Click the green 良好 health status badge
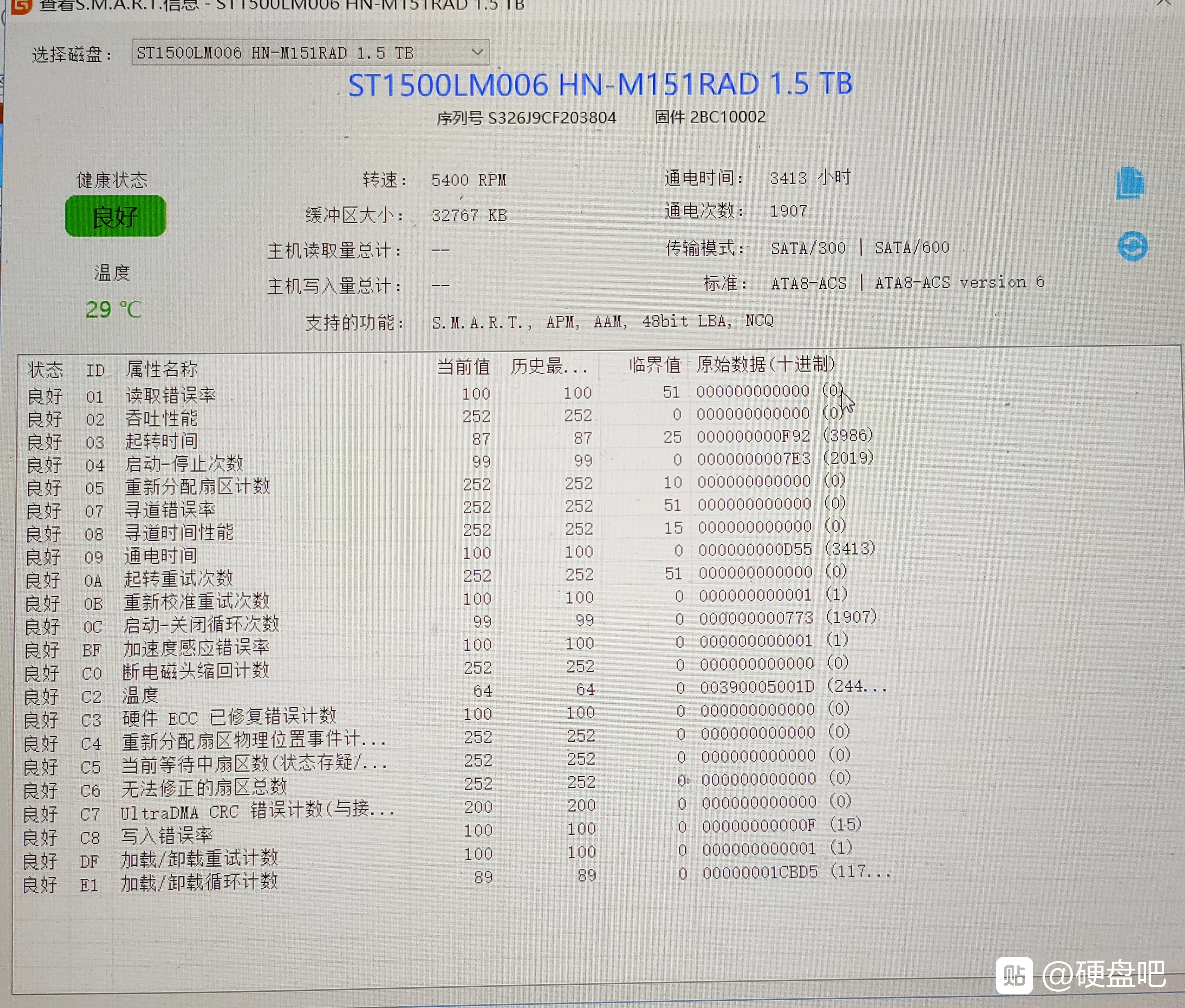This screenshot has height=1008, width=1185. (x=116, y=216)
